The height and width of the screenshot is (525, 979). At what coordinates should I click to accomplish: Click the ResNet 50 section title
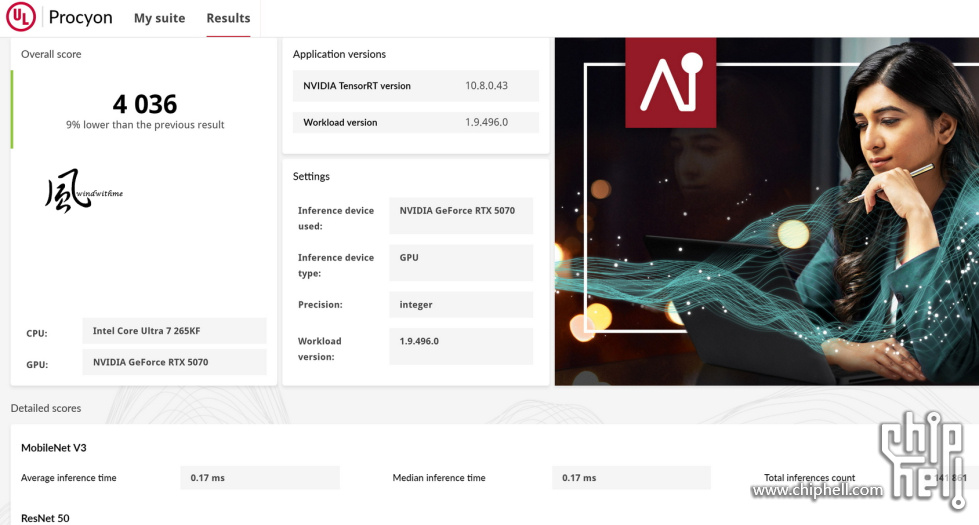[45, 518]
